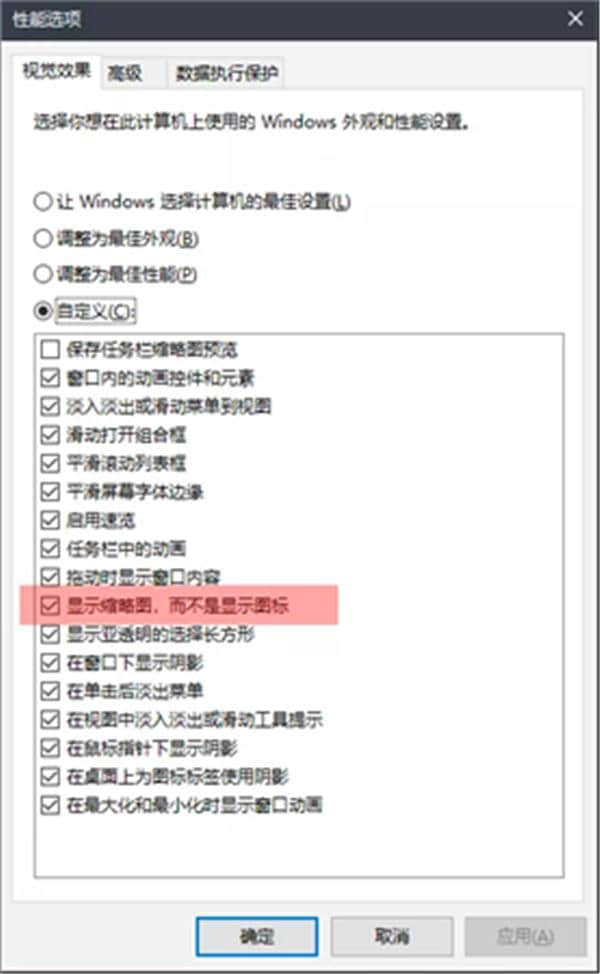Click the 取消 button
The image size is (600, 974).
391,936
